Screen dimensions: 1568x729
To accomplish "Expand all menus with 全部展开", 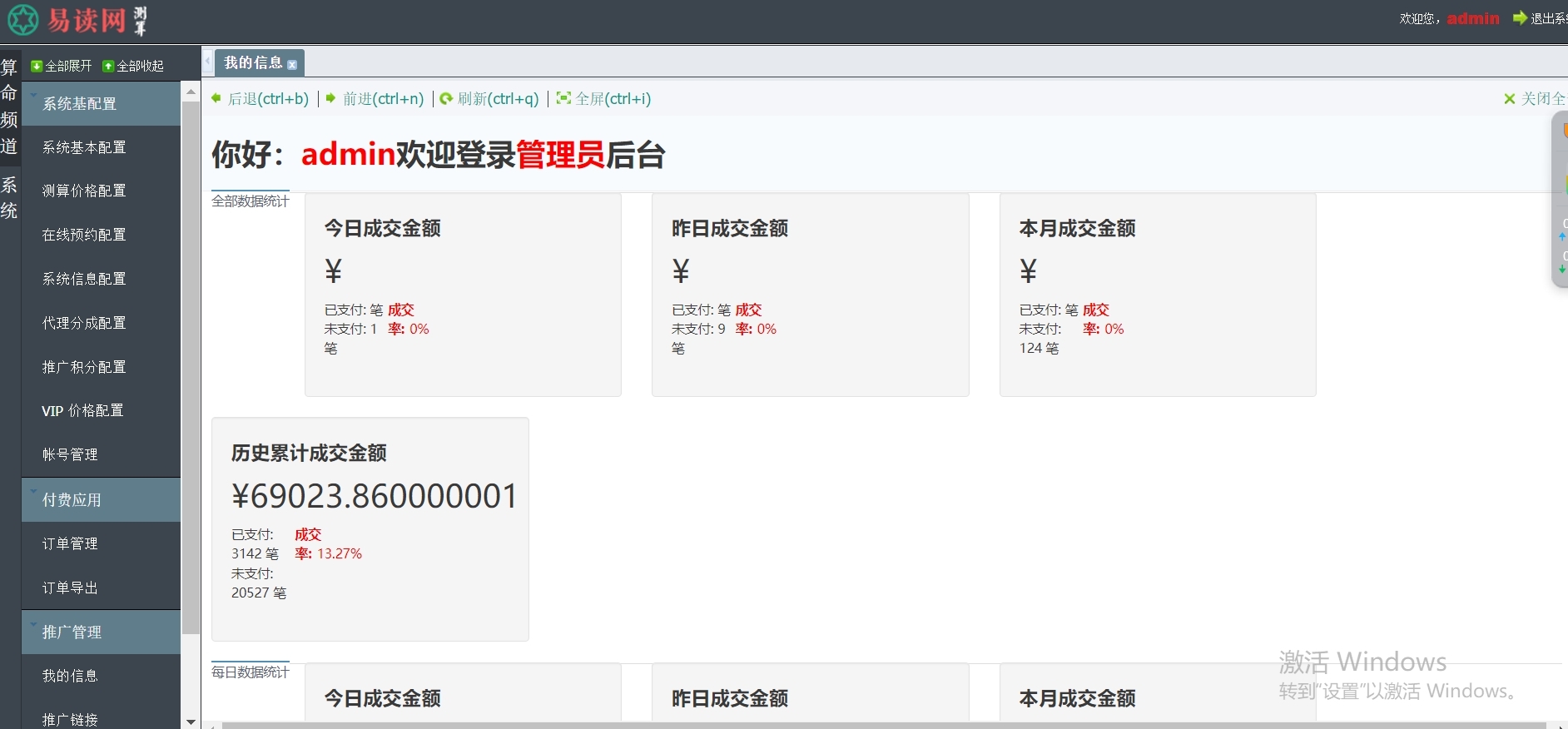I will tap(68, 66).
